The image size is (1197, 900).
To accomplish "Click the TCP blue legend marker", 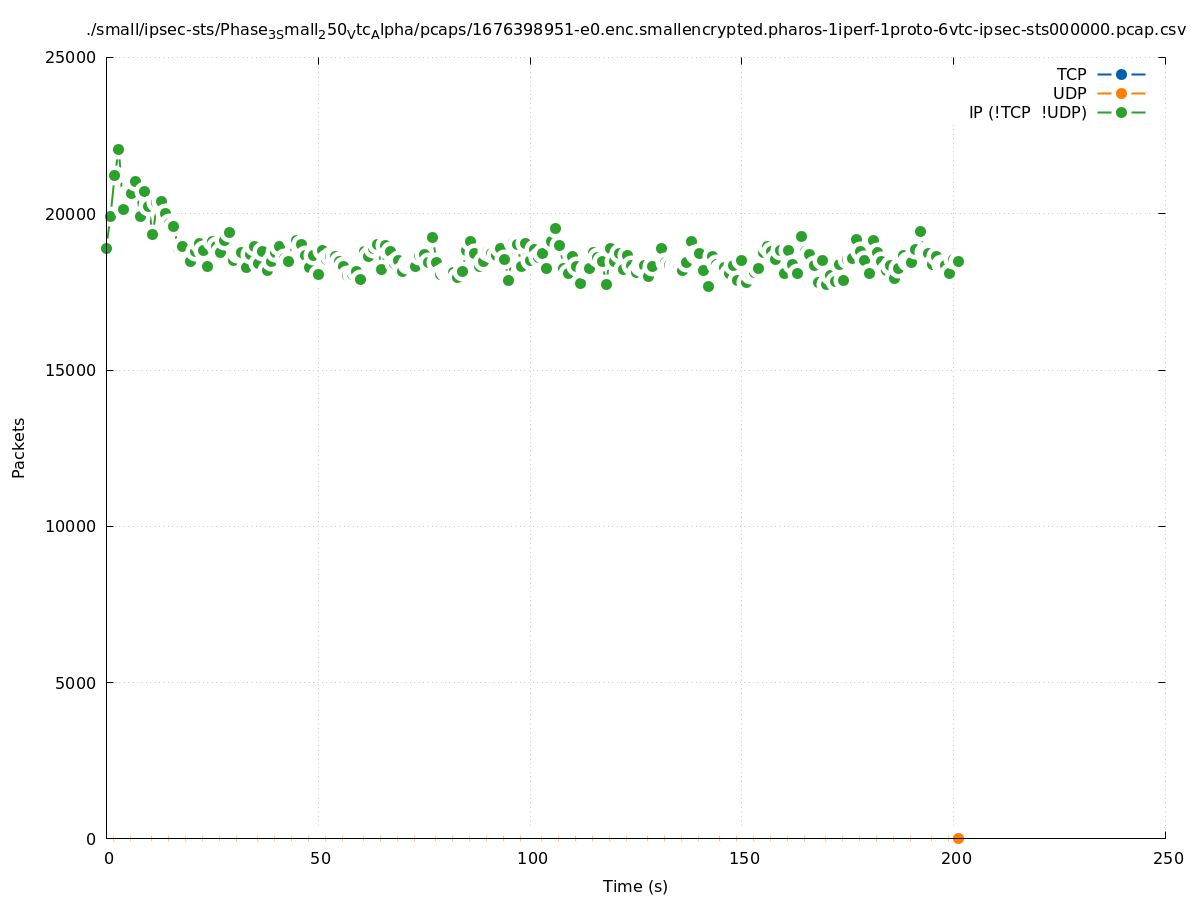I will (1121, 74).
